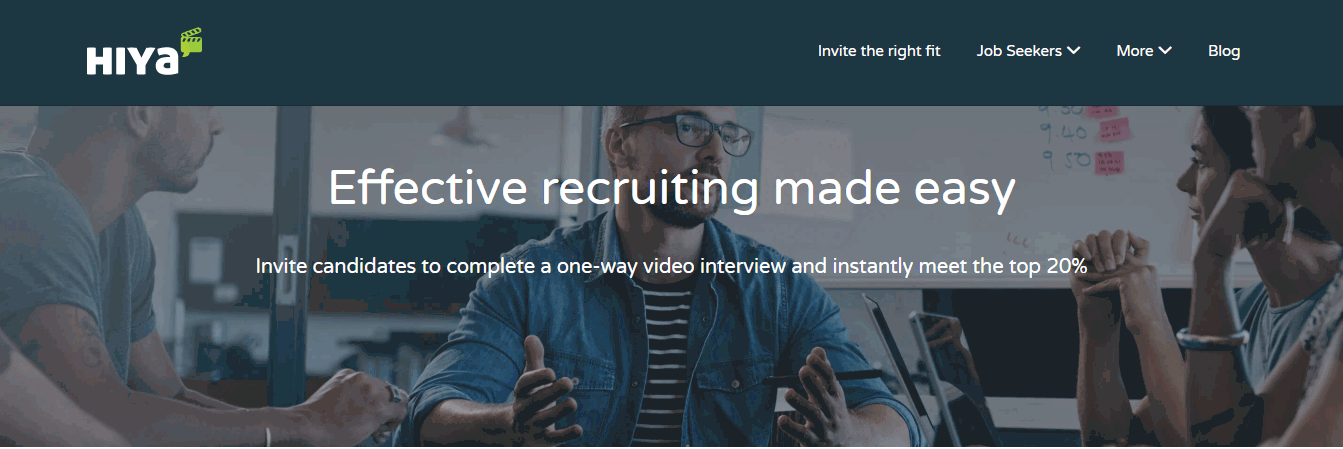1343x449 pixels.
Task: Click the pen in the man's hand
Action: click(822, 378)
